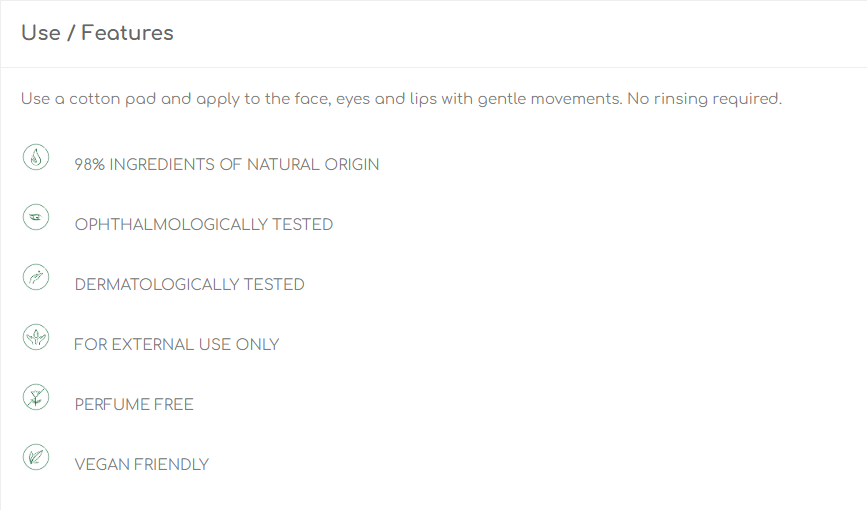Click the 'FOR EXTERNAL USE ONLY' label
This screenshot has height=510, width=867.
(176, 345)
